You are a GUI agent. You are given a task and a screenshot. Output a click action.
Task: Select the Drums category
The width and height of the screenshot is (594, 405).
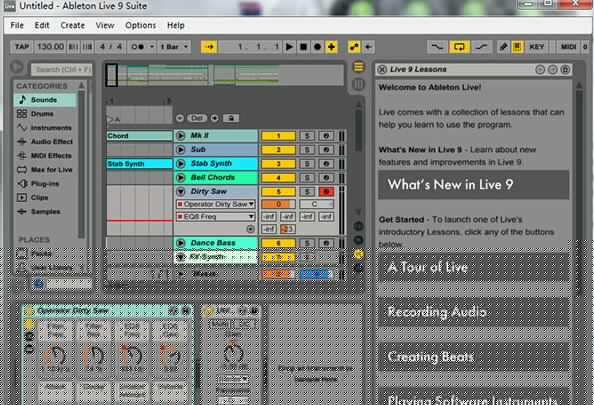[45, 114]
